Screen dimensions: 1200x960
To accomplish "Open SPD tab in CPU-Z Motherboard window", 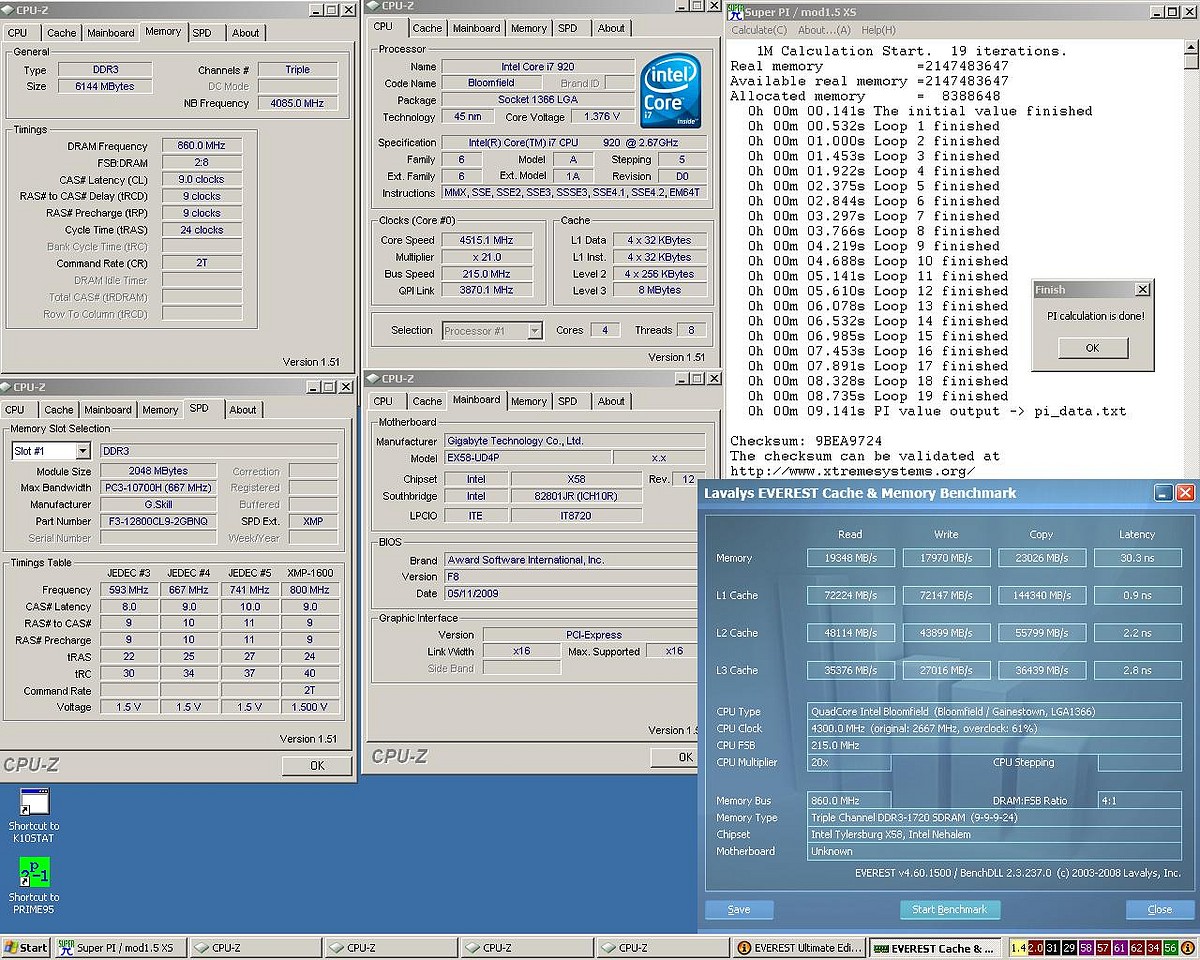I will coord(568,402).
